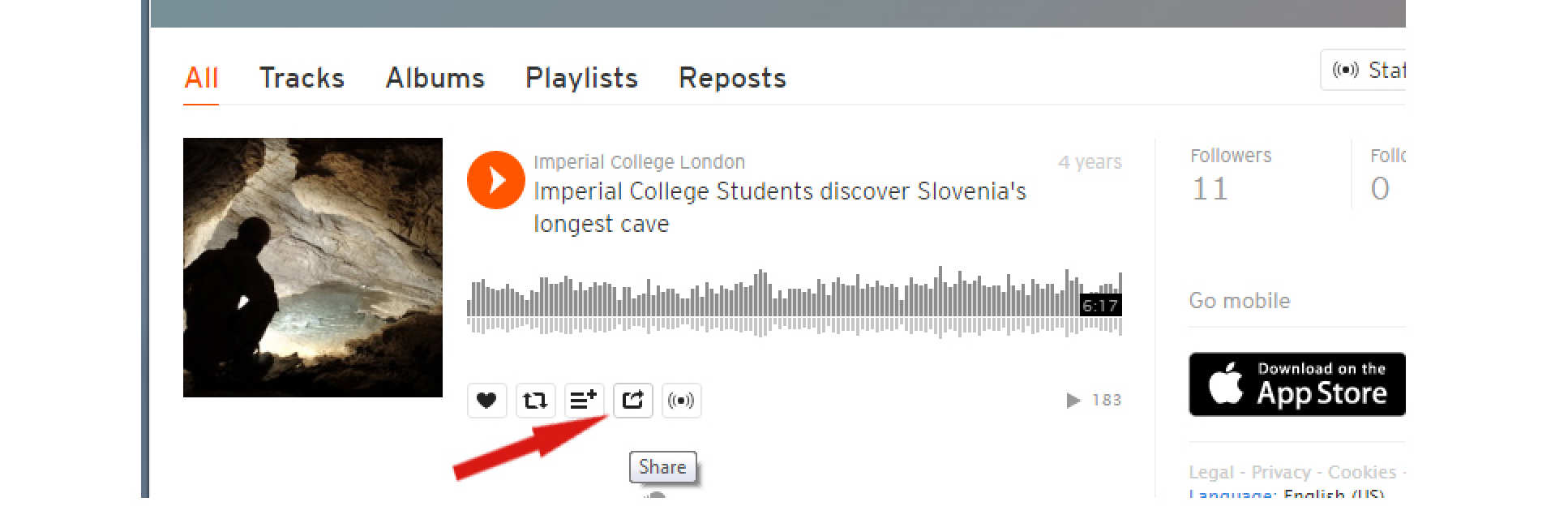Open the Legal footer link

click(1210, 472)
